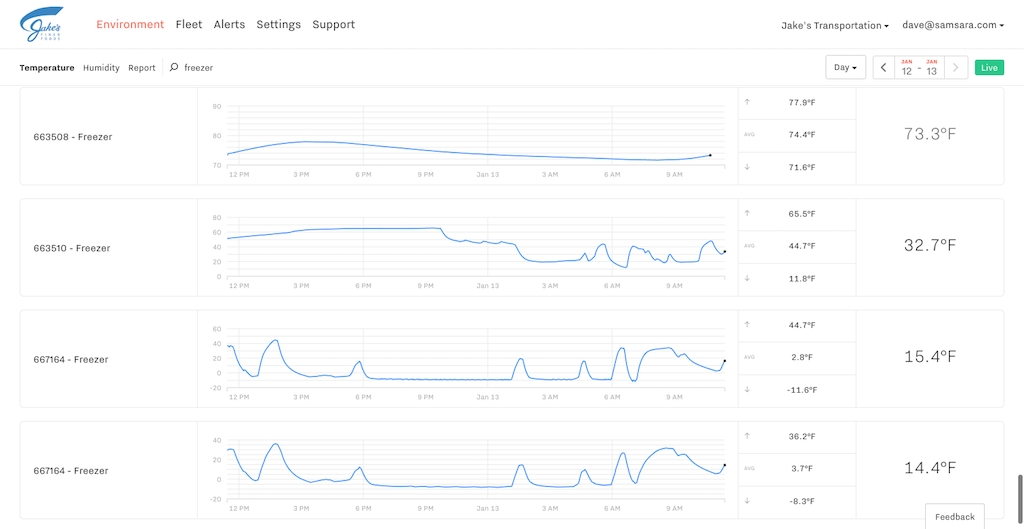Open dave@samsara.com account dropdown

953,25
